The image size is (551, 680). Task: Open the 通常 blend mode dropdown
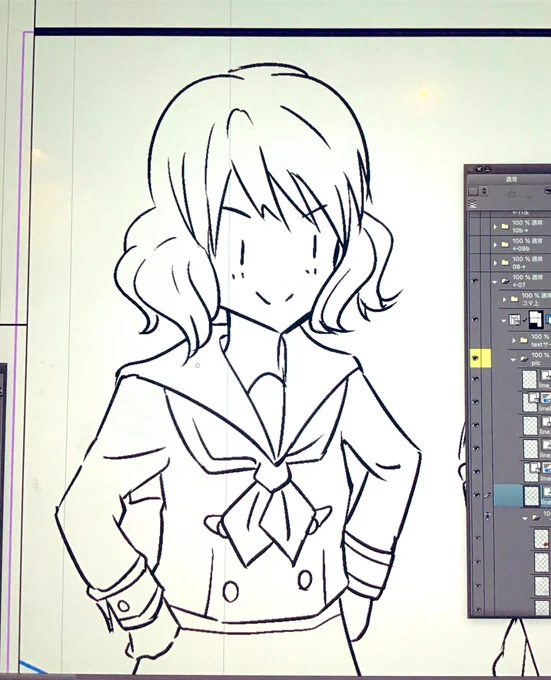click(x=511, y=179)
